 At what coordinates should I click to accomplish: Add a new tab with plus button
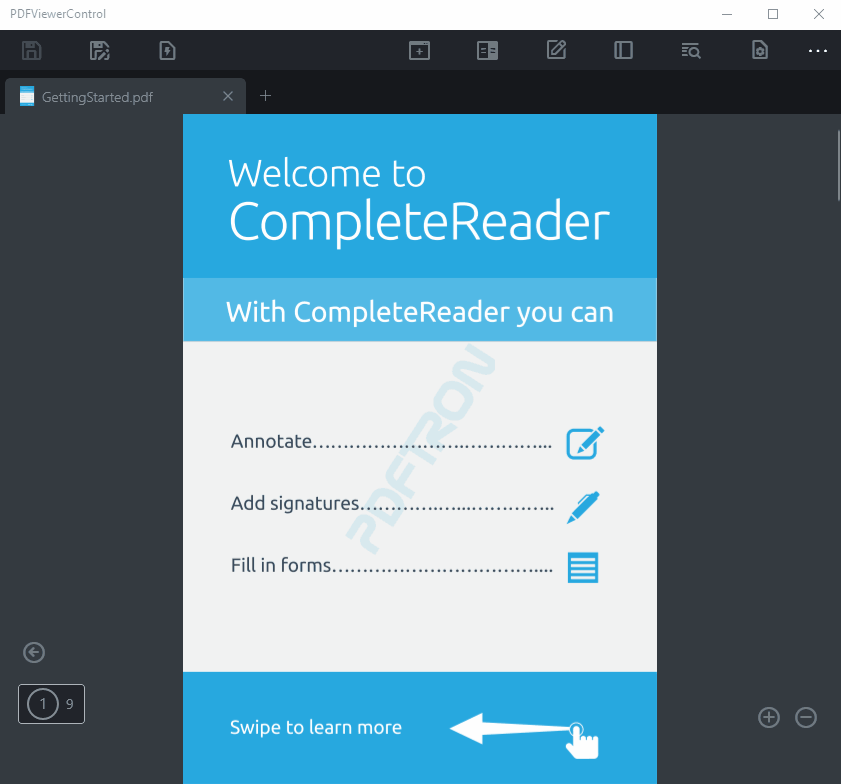point(265,96)
